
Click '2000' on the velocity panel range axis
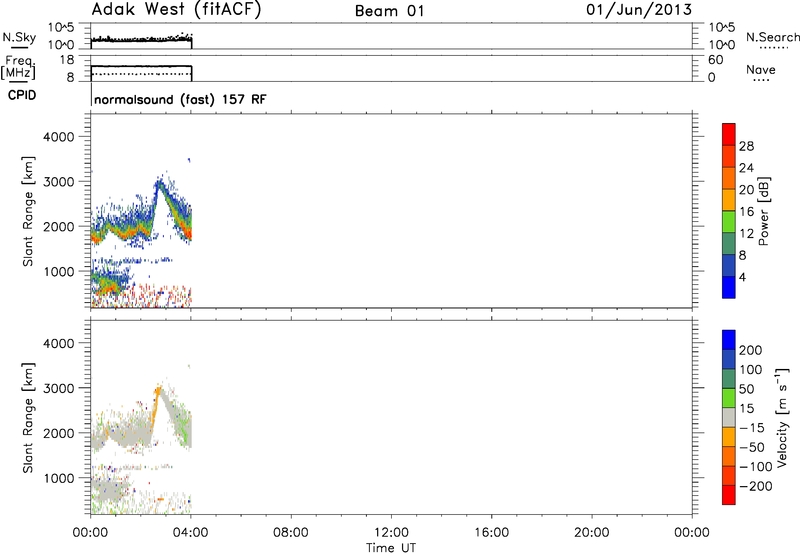coord(58,433)
